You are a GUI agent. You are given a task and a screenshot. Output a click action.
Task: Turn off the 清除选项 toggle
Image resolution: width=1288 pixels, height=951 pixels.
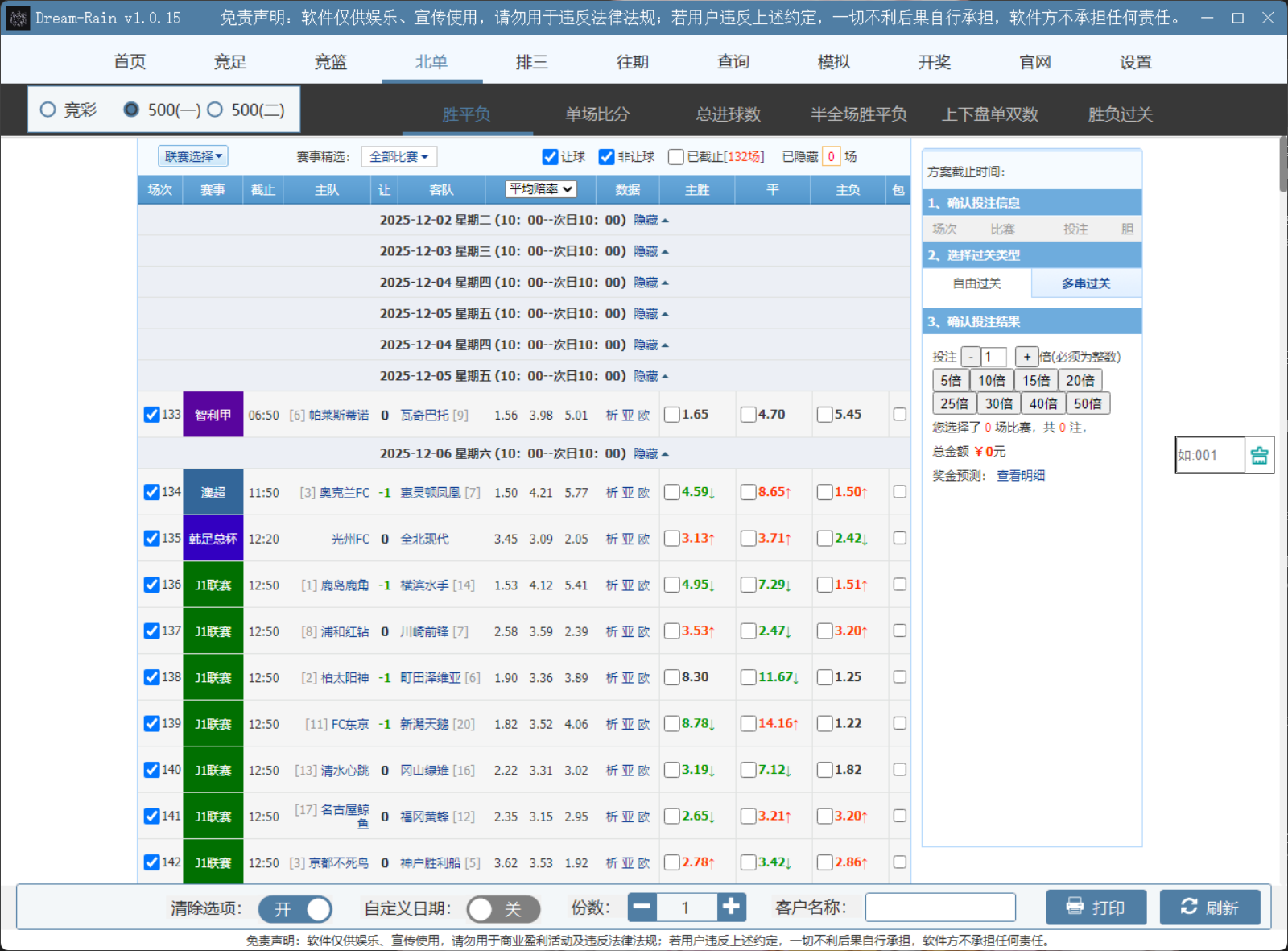[x=295, y=909]
